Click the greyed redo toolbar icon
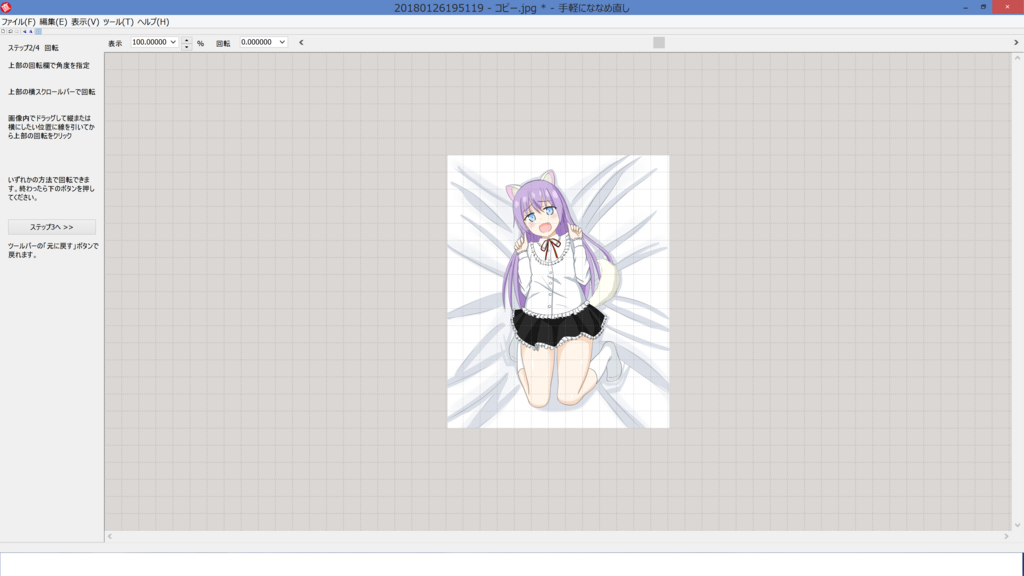This screenshot has height=576, width=1024. click(17, 31)
